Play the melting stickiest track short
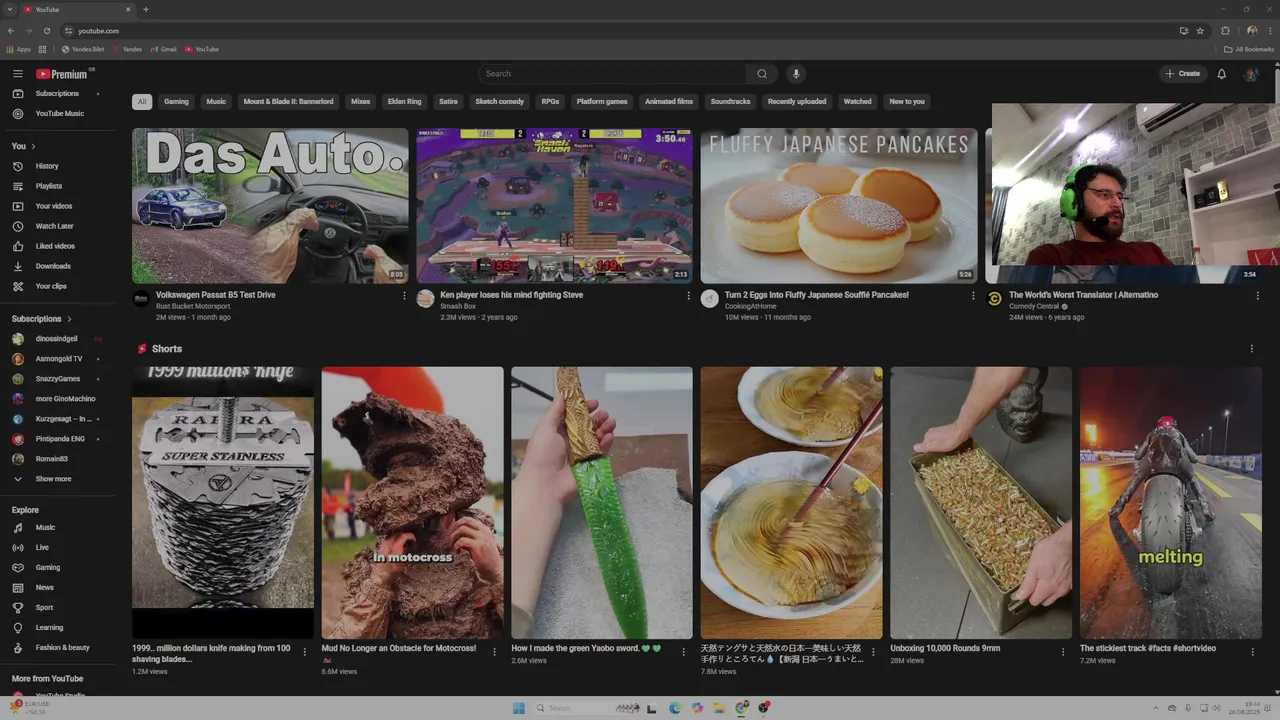The image size is (1280, 720). click(x=1171, y=503)
